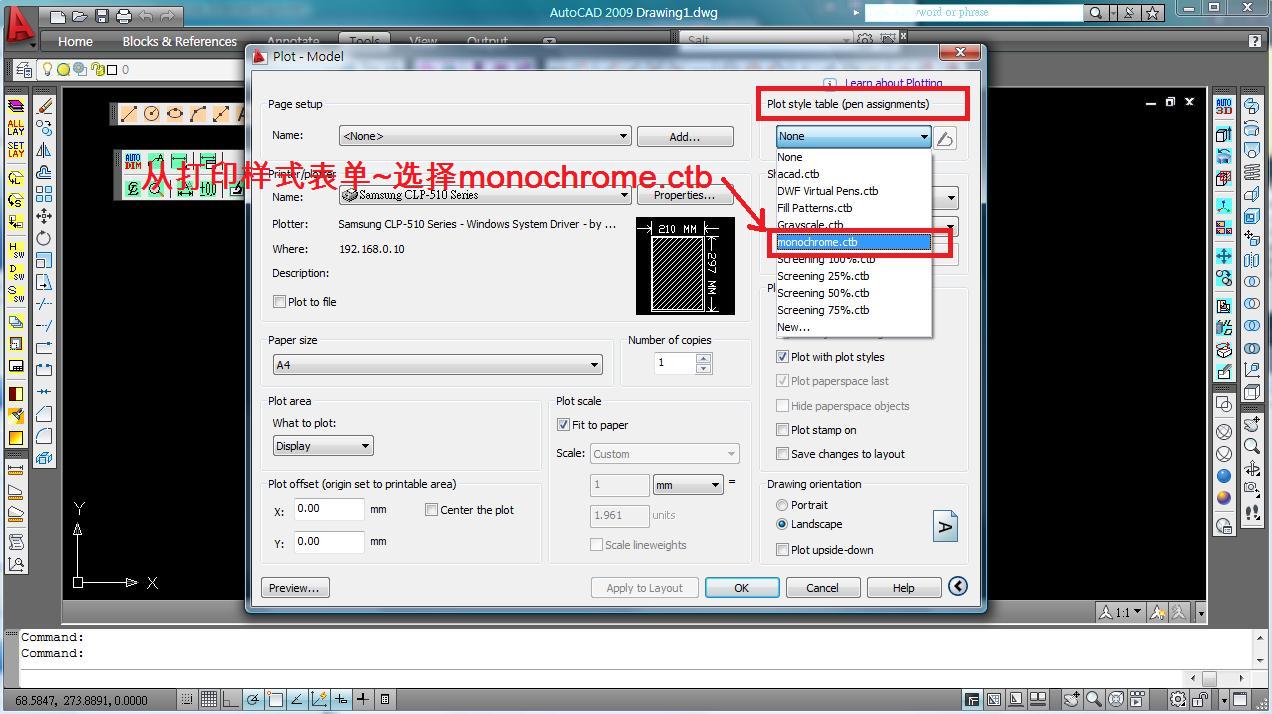Toggle Dynamic UCS in status bar

(319, 699)
